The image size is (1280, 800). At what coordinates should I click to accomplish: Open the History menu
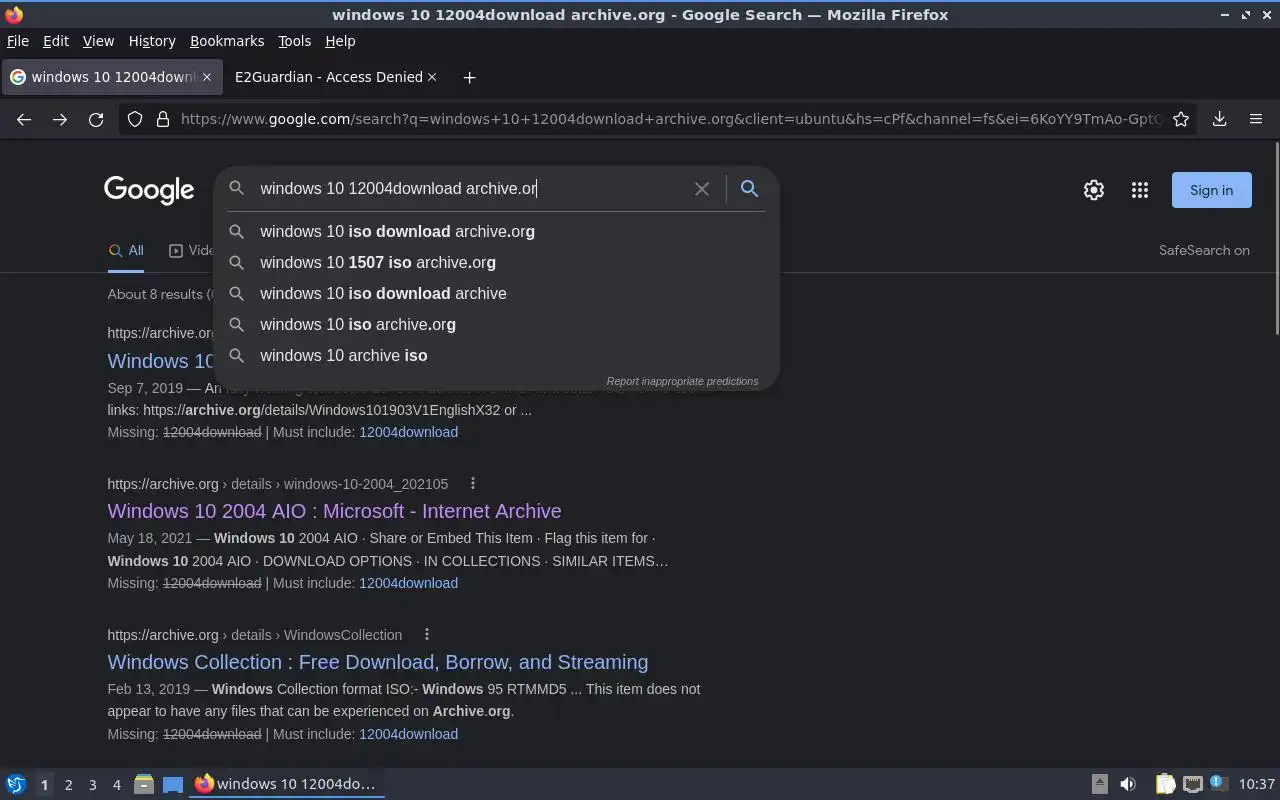tap(152, 41)
